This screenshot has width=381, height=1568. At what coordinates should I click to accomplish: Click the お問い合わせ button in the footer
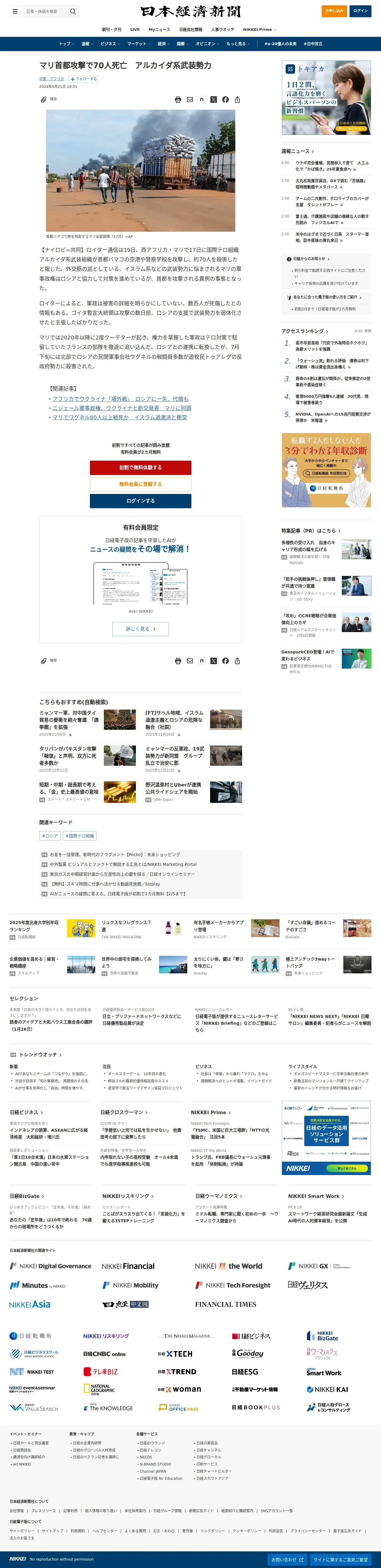[x=288, y=1560]
